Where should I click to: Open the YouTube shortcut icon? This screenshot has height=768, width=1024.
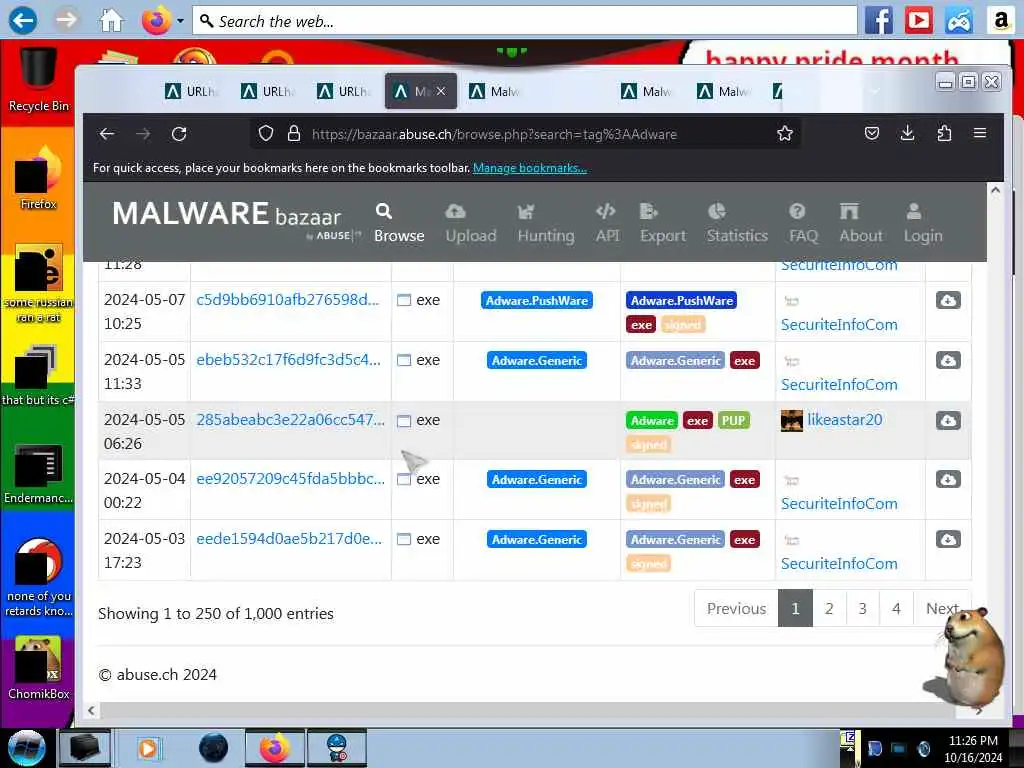click(918, 20)
